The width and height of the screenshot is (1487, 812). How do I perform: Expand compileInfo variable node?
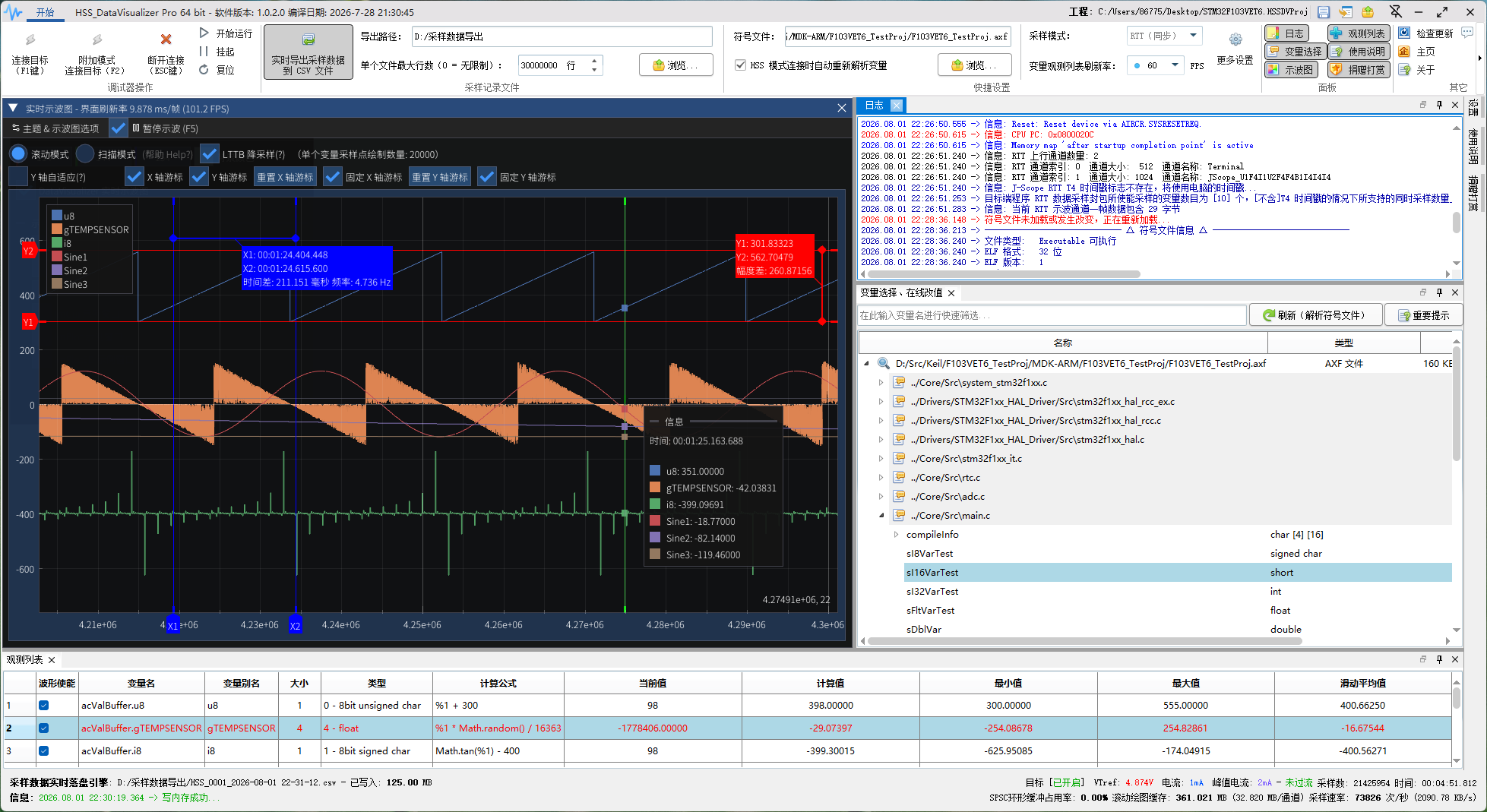[897, 534]
